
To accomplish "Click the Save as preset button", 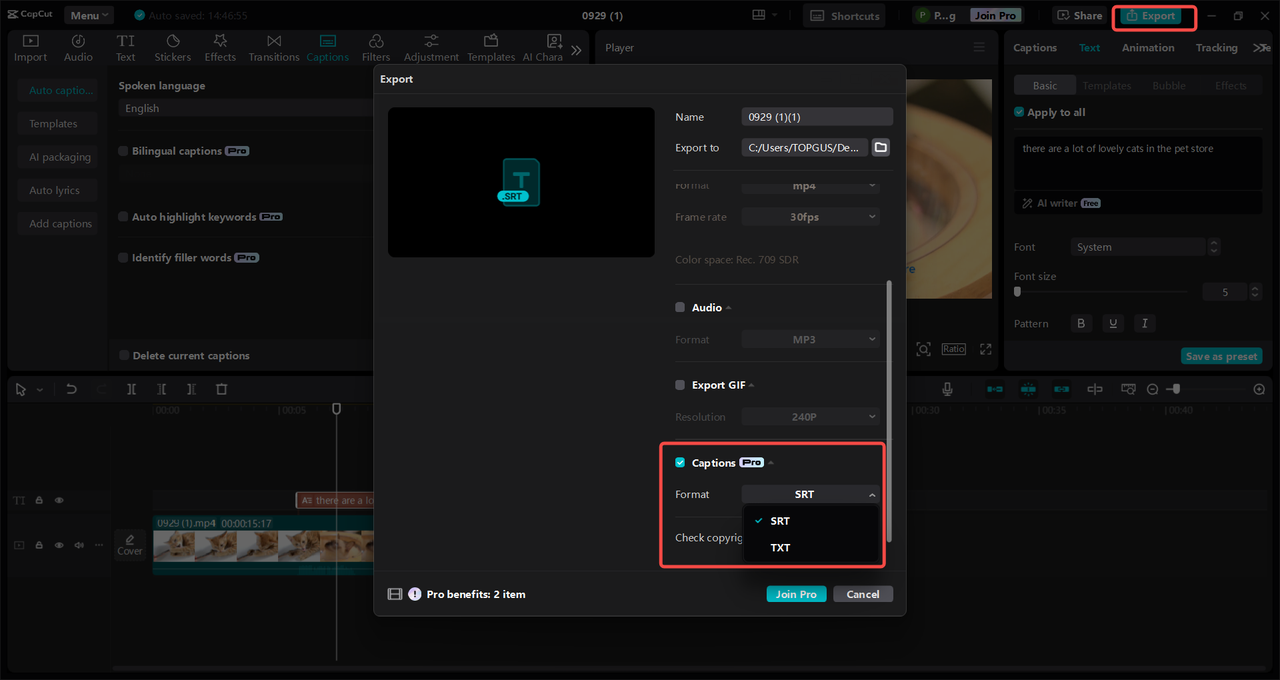I will 1221,356.
